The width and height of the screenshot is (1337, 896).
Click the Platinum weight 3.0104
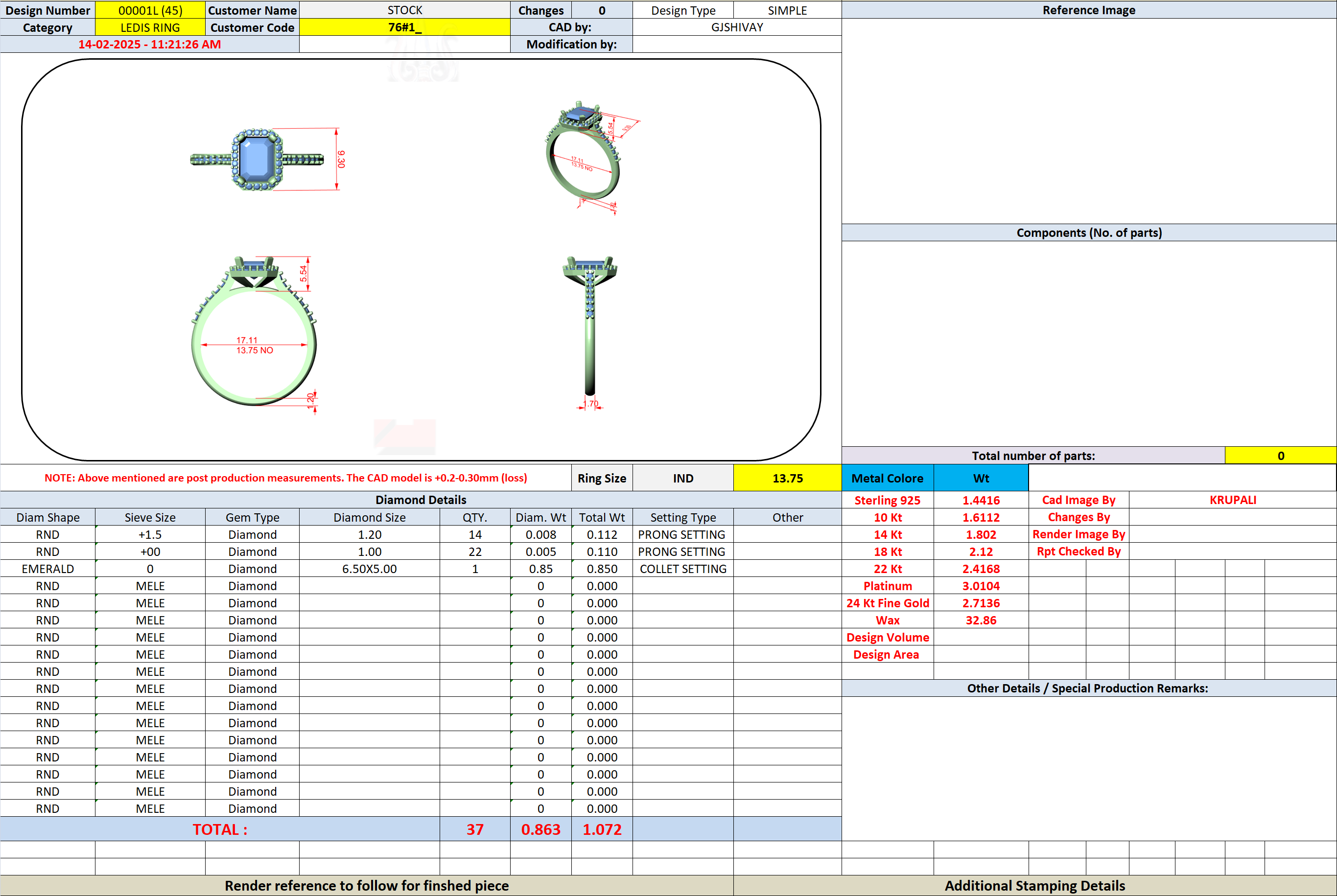981,586
